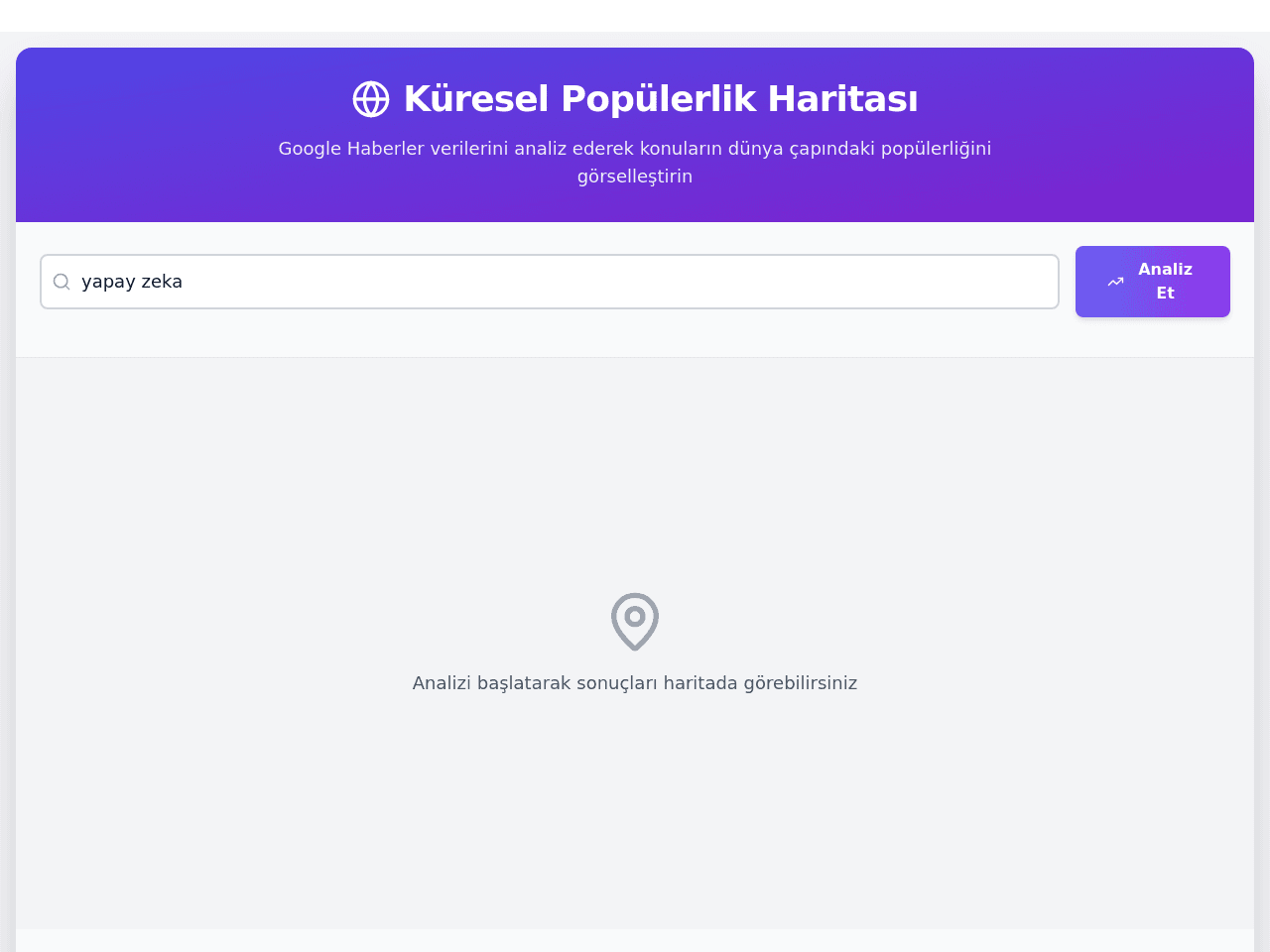Click the word 'Et' on the purple button

pyautogui.click(x=1165, y=294)
